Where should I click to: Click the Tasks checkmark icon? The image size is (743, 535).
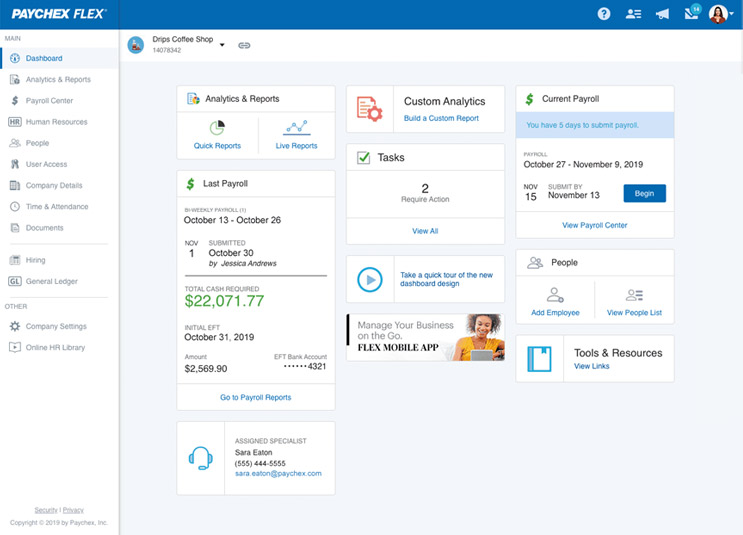(x=363, y=157)
